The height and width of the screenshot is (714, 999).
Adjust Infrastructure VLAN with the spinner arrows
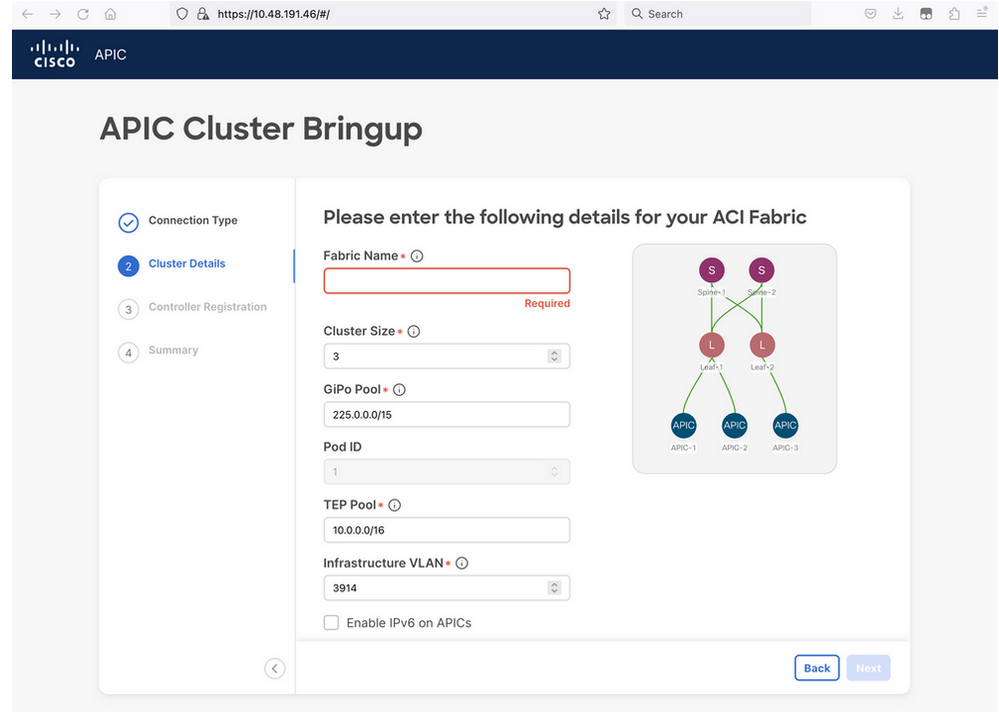click(554, 588)
